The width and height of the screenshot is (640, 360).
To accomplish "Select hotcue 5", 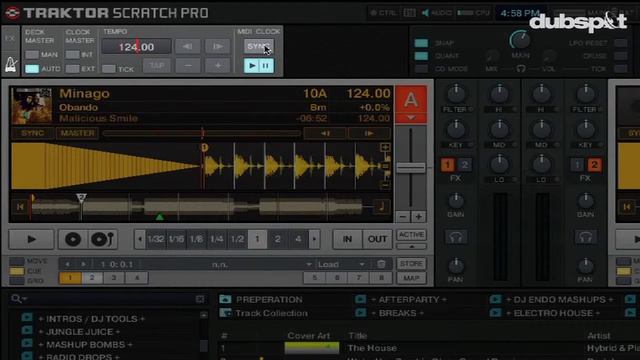I will tap(315, 278).
